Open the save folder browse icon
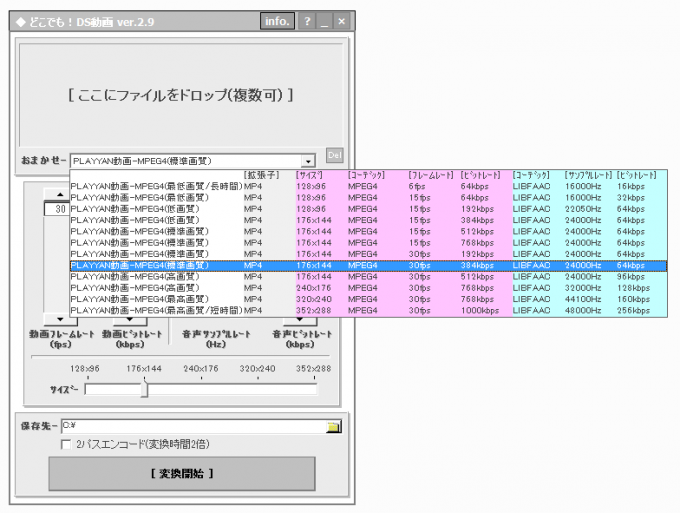The image size is (680, 513). click(333, 427)
